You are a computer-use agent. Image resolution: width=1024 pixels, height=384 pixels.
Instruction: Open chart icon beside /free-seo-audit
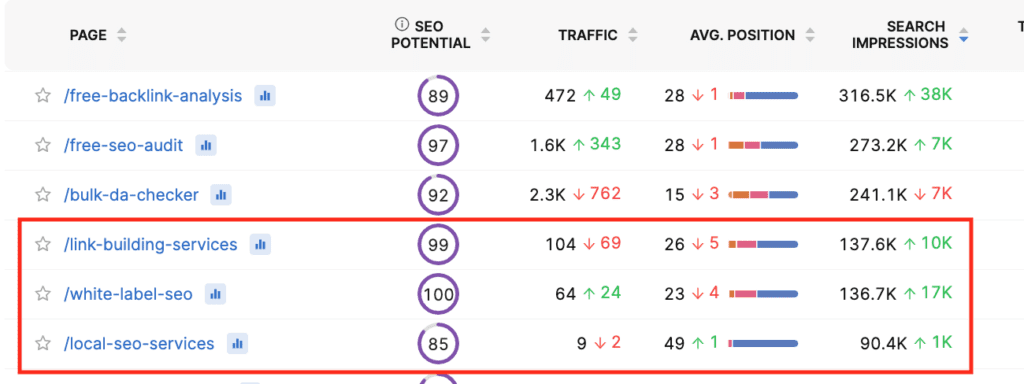[x=206, y=145]
